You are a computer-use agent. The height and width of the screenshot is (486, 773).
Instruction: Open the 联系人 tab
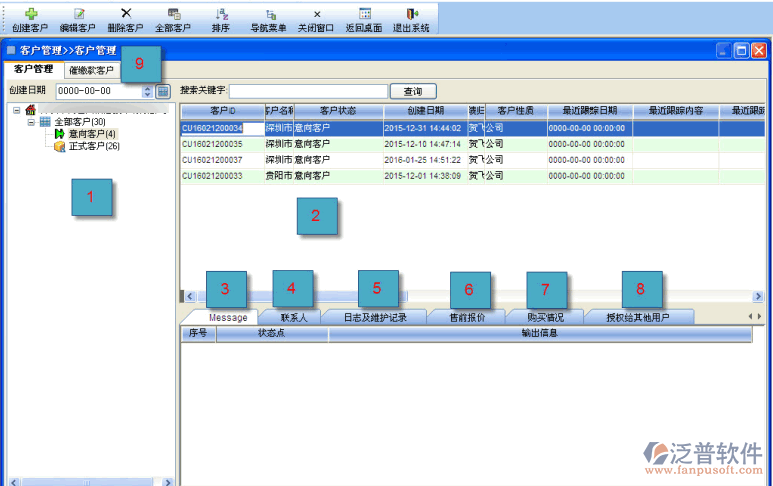[294, 317]
